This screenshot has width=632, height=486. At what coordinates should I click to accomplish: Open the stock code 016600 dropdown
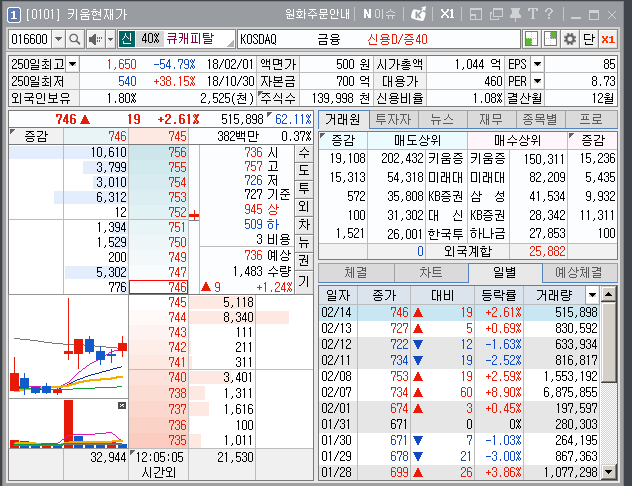pyautogui.click(x=58, y=39)
